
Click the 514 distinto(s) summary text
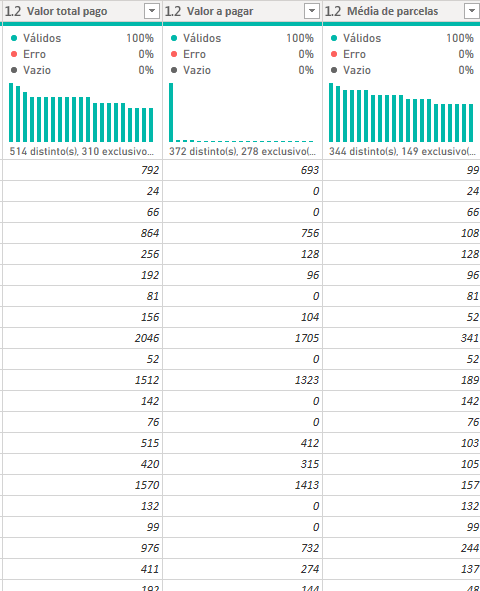click(82, 152)
